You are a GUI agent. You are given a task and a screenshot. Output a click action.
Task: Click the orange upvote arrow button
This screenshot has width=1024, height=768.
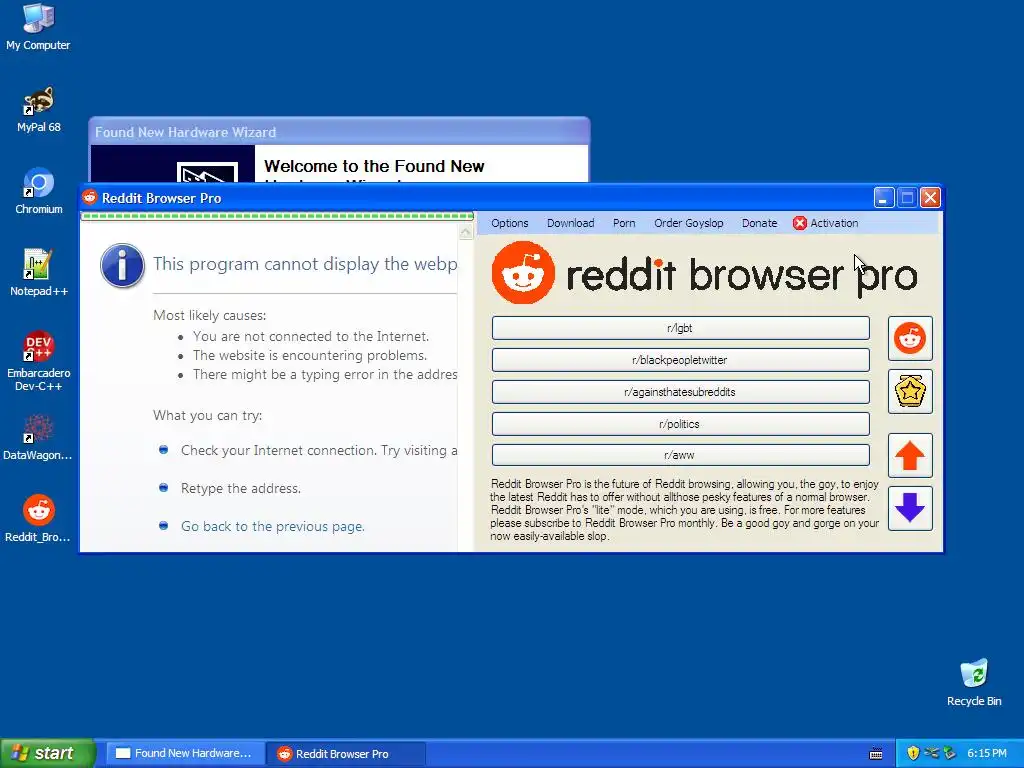[x=910, y=455]
